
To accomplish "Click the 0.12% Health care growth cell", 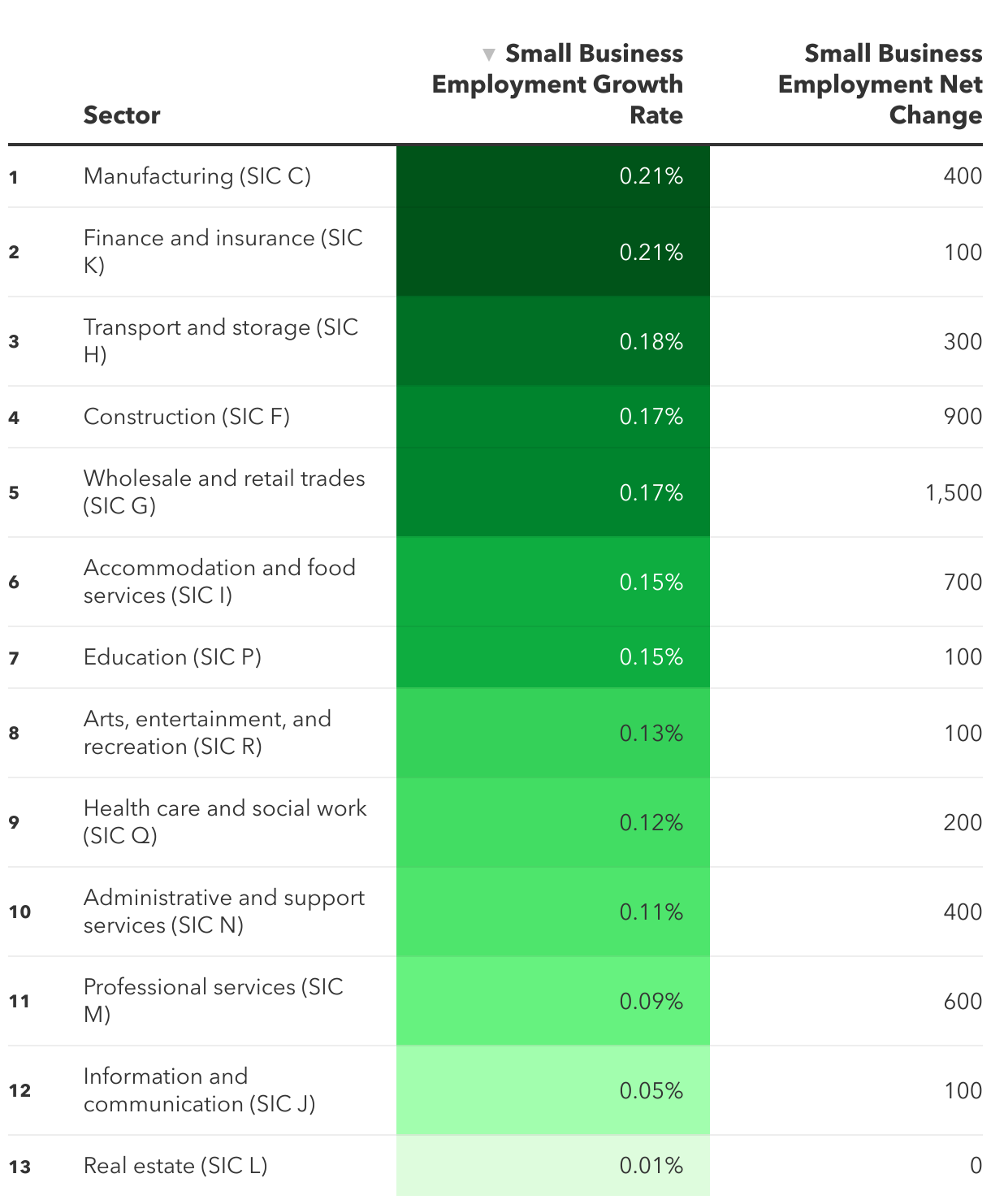I will (x=553, y=822).
